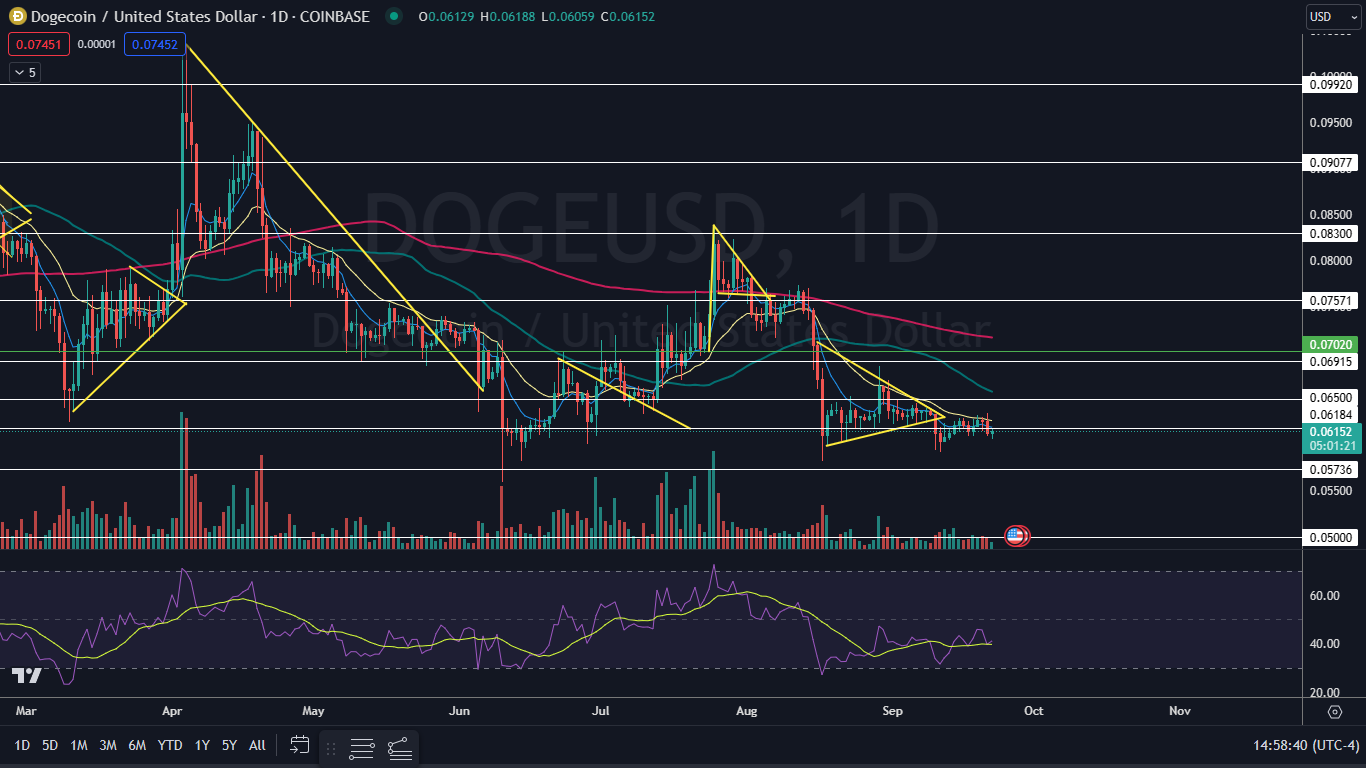
Task: Click the 0.06915 price level label
Action: point(1332,361)
